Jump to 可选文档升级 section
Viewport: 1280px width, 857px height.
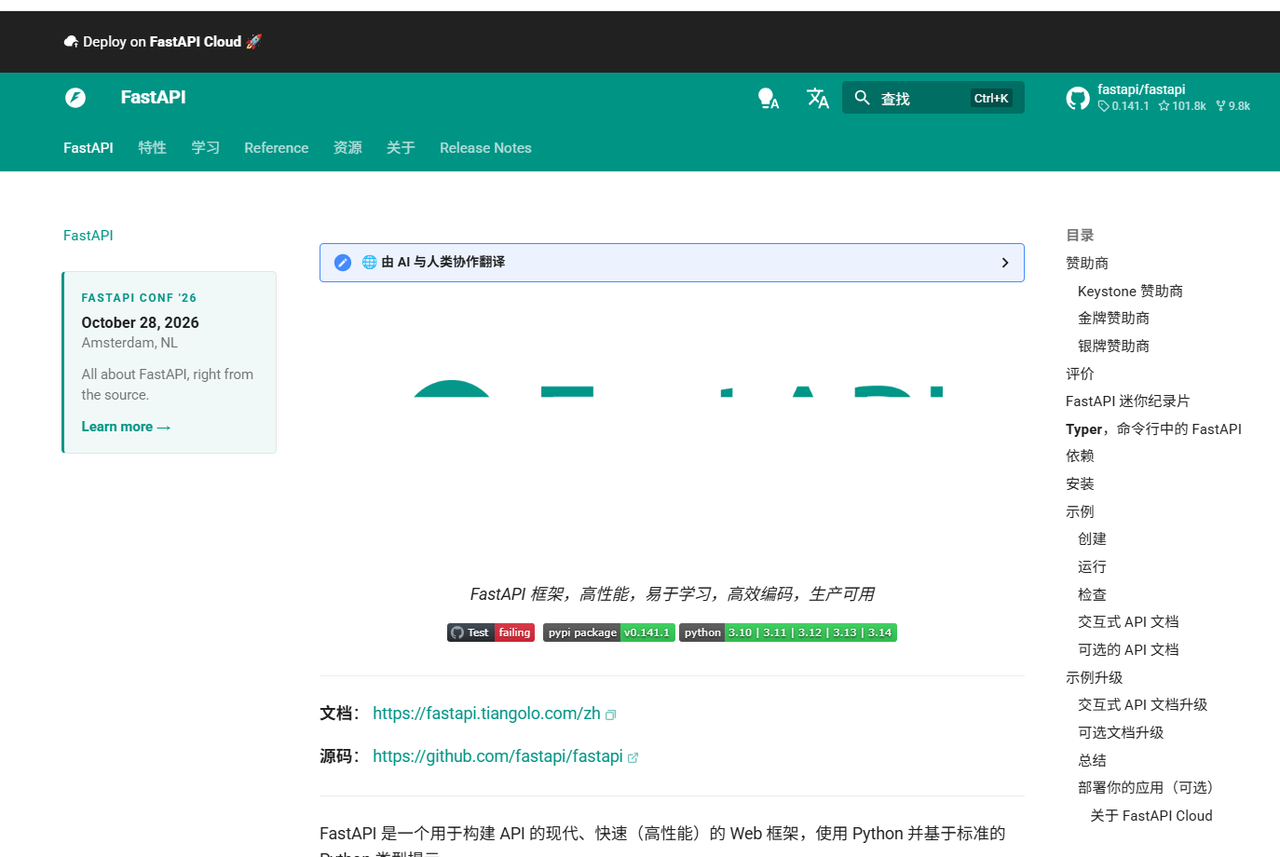click(1121, 733)
